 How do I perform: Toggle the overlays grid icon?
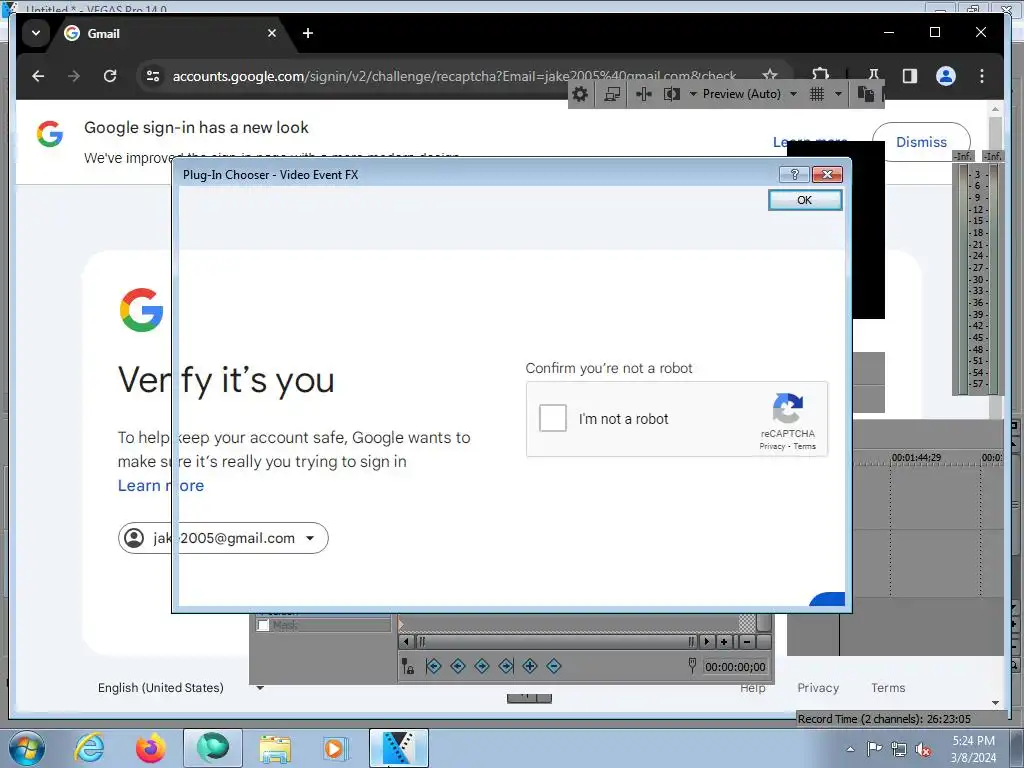tap(817, 94)
